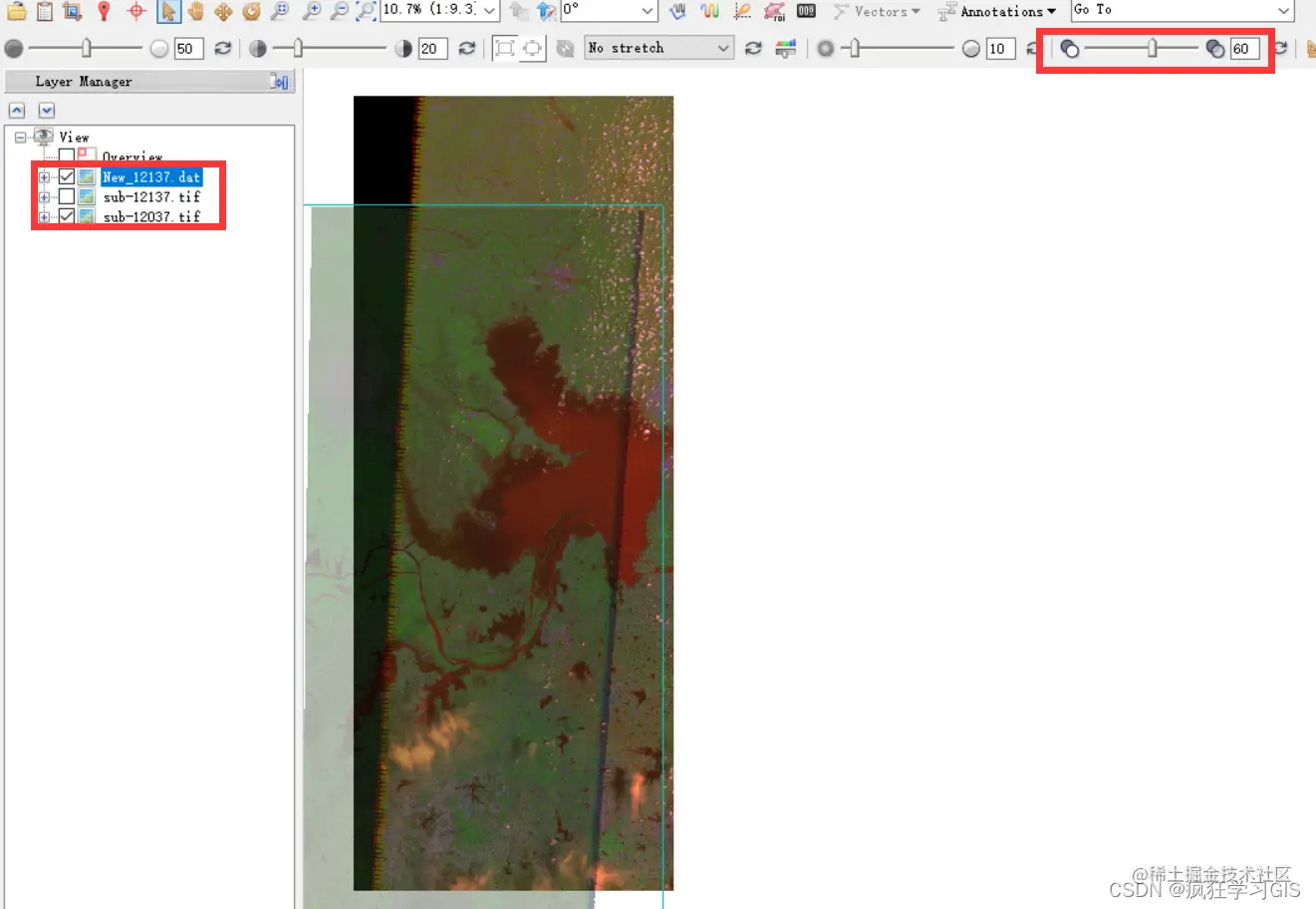Open the Vectors menu
The height and width of the screenshot is (909, 1316).
tap(877, 11)
